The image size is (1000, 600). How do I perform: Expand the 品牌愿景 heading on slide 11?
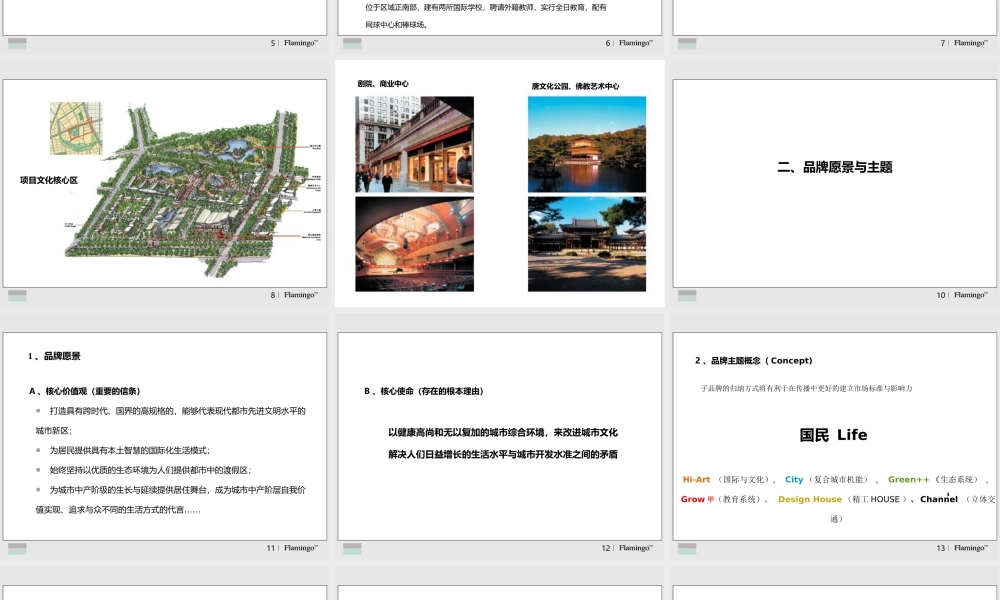point(53,356)
